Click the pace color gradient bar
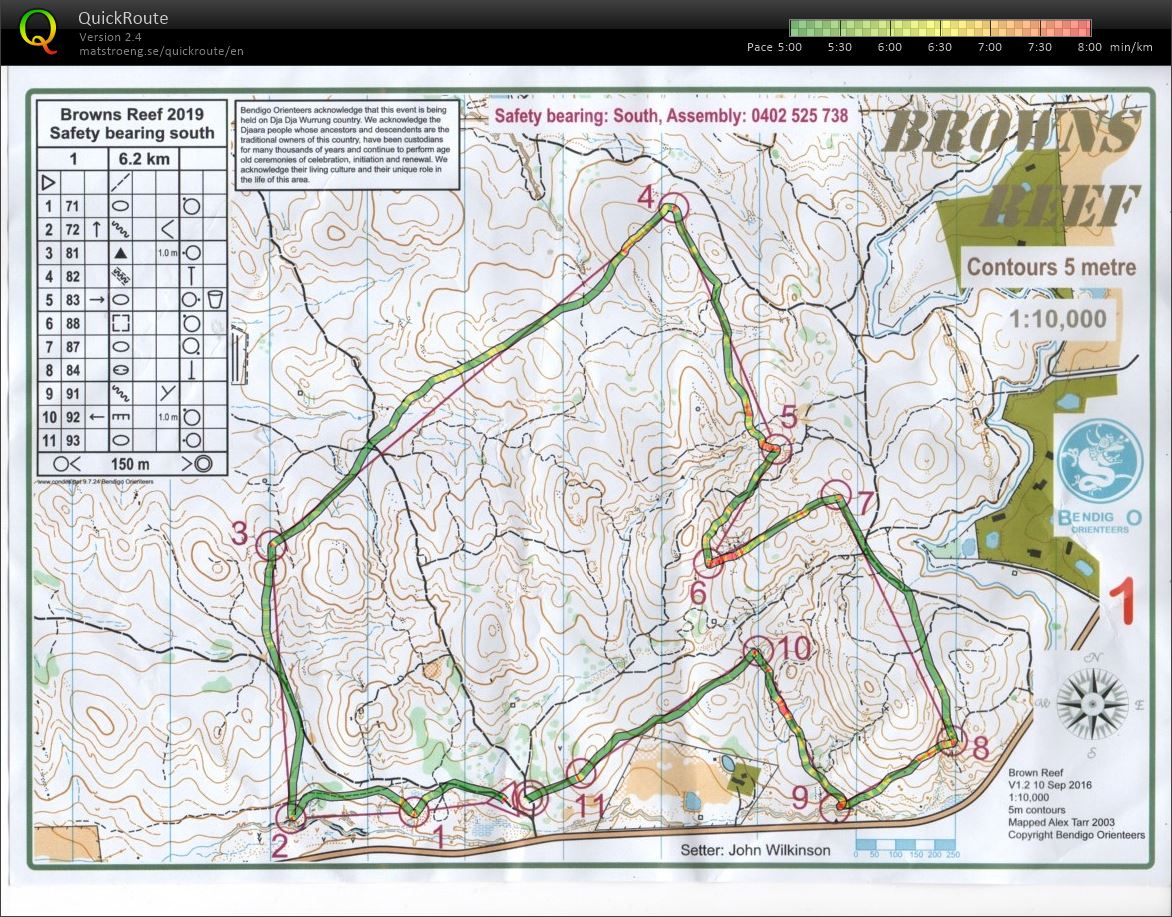 [939, 28]
